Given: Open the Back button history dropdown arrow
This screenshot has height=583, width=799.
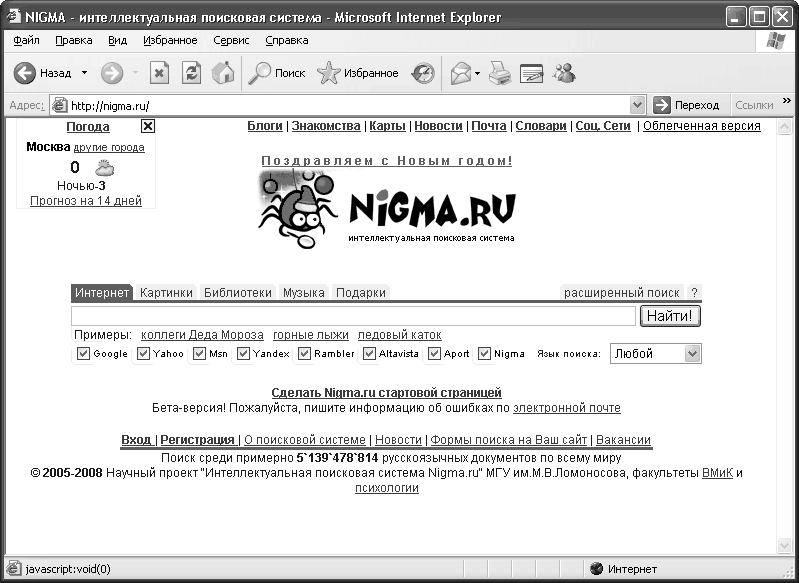Looking at the screenshot, I should (84, 73).
